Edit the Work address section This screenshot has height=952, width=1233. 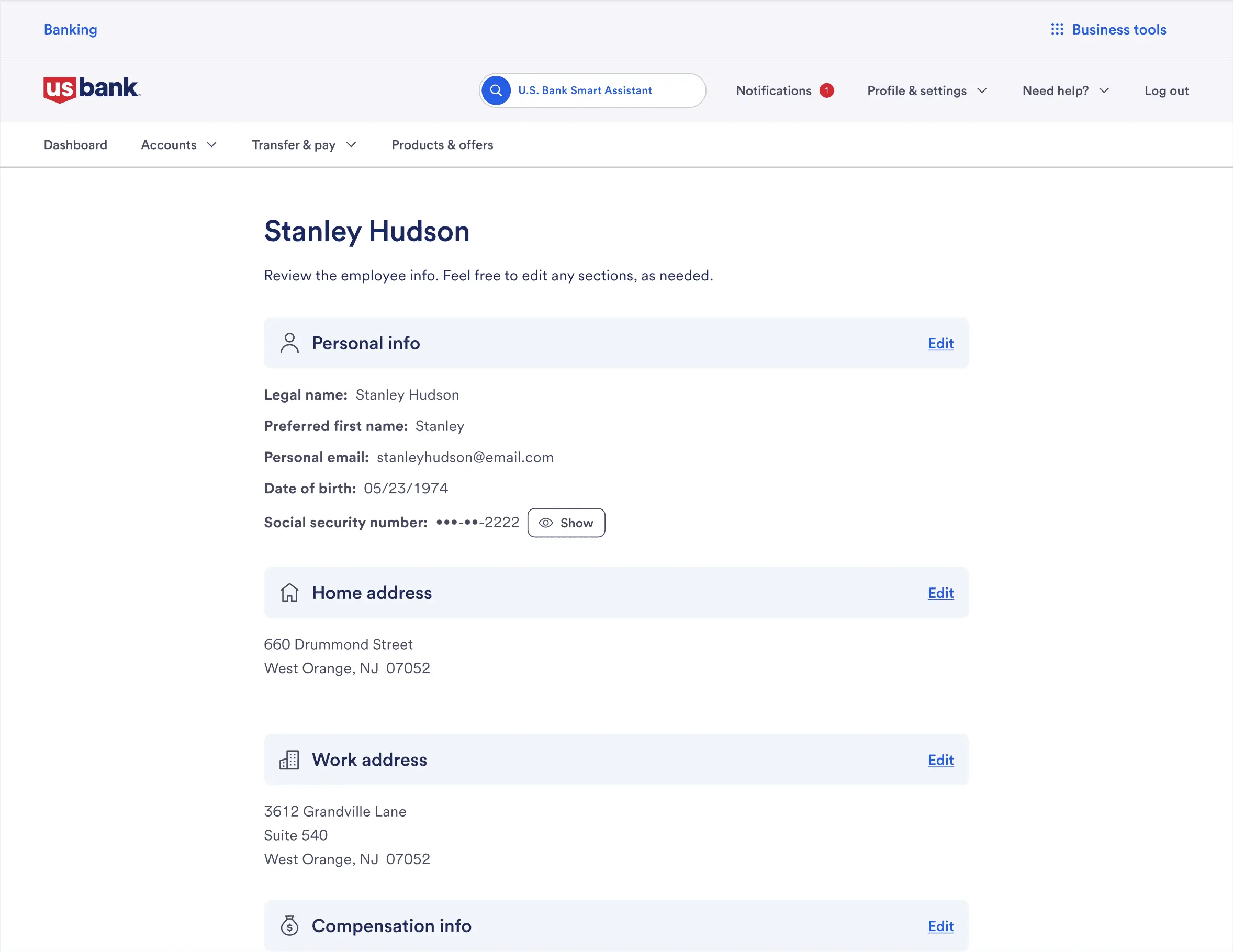coord(940,760)
